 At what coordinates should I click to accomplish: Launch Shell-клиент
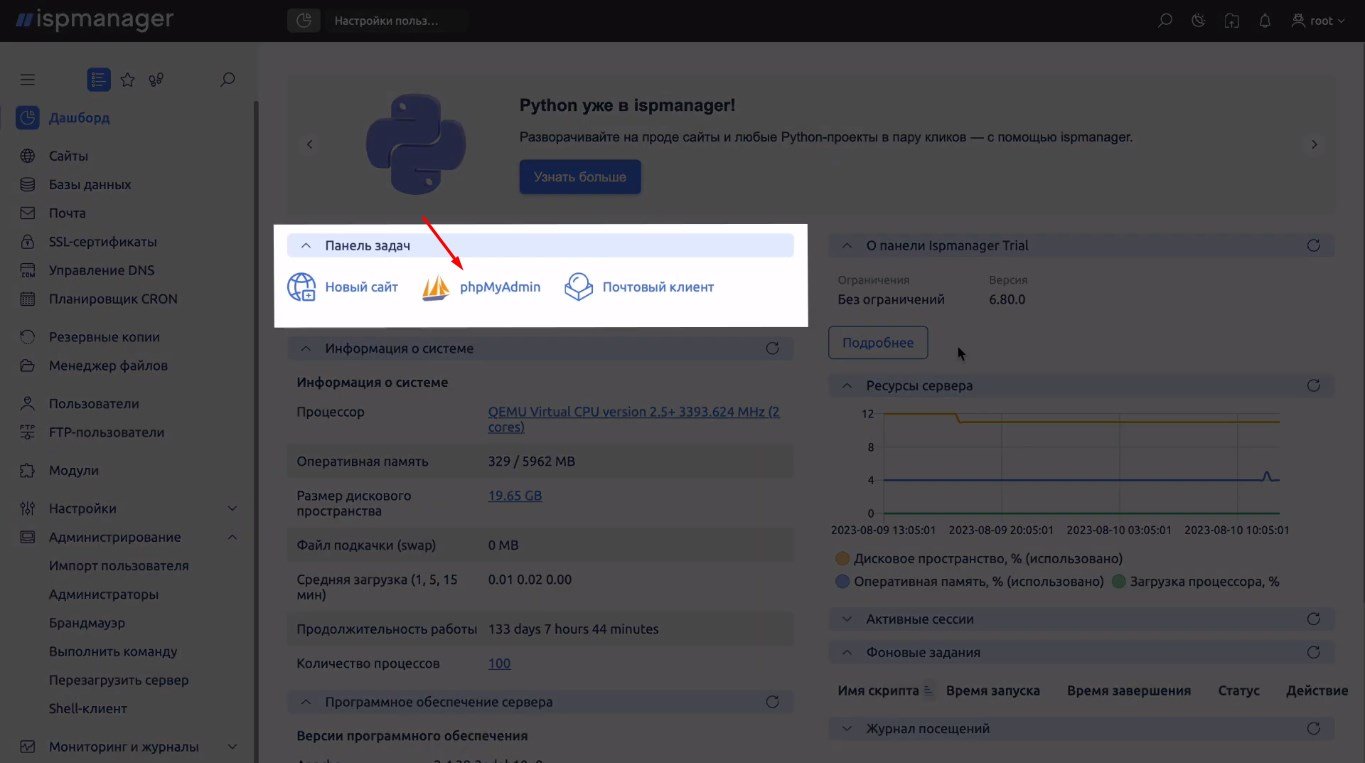coord(88,709)
